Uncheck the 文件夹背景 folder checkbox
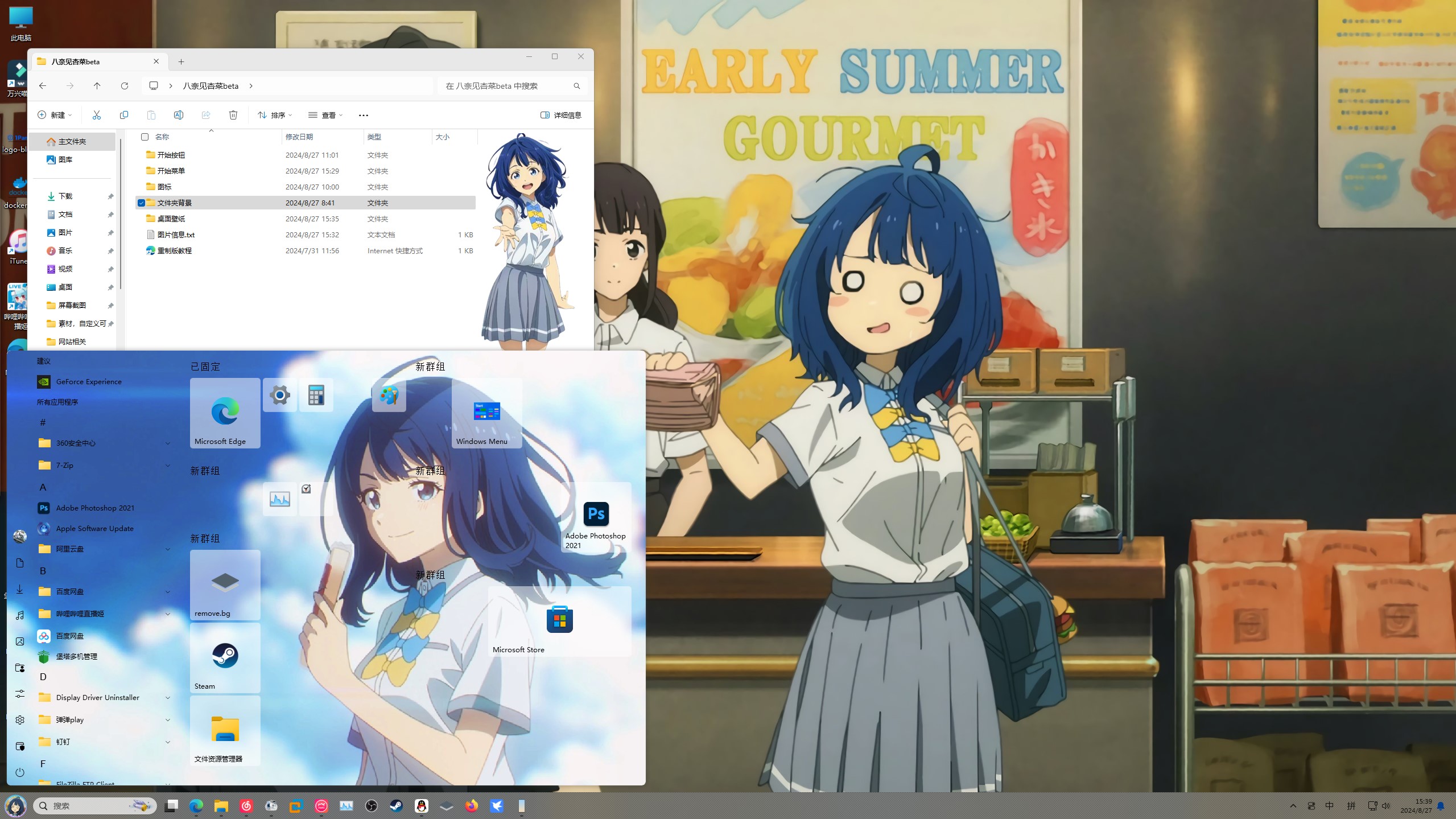Viewport: 1456px width, 819px height. click(x=142, y=203)
